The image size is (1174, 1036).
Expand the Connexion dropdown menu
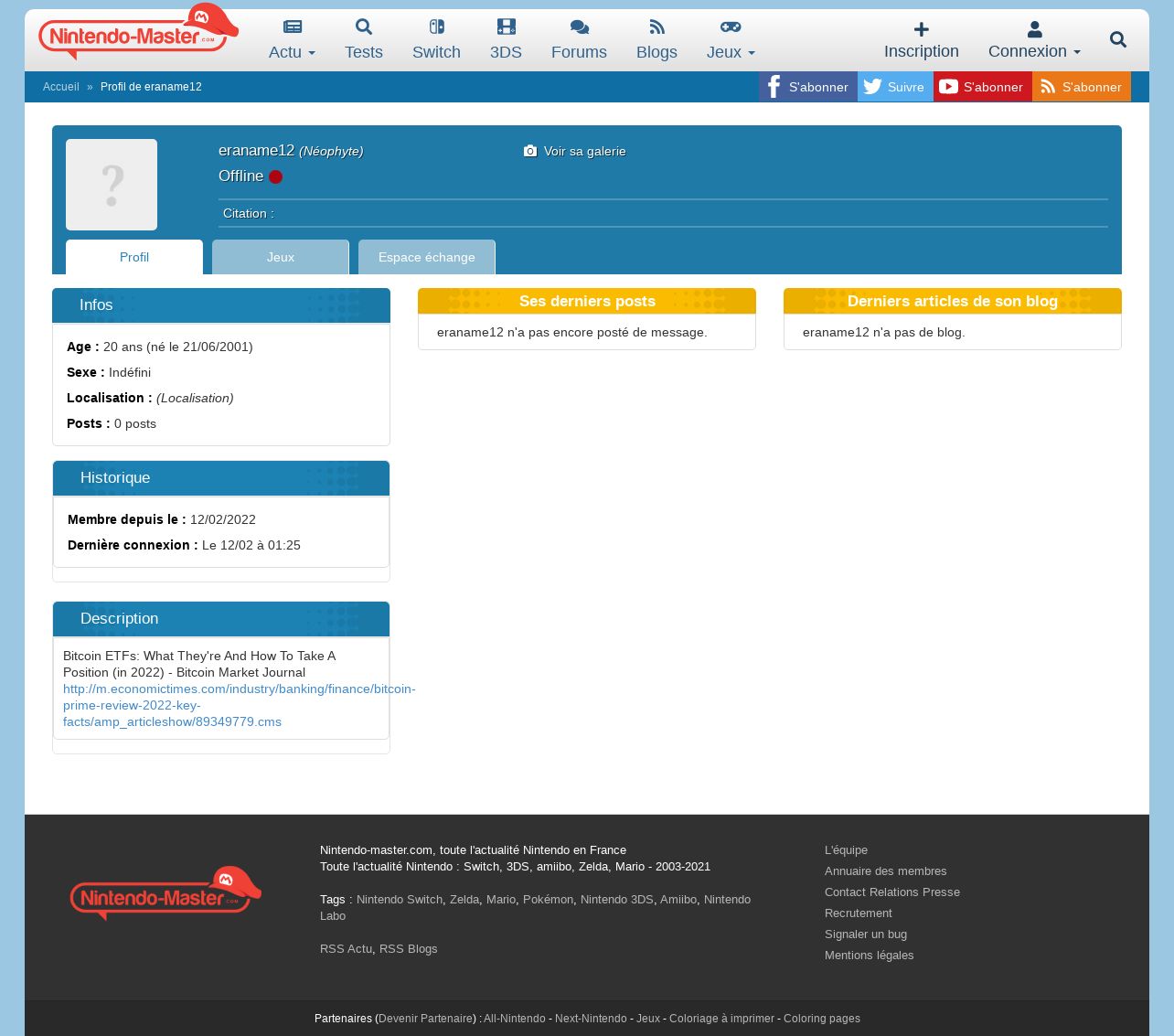click(1034, 51)
